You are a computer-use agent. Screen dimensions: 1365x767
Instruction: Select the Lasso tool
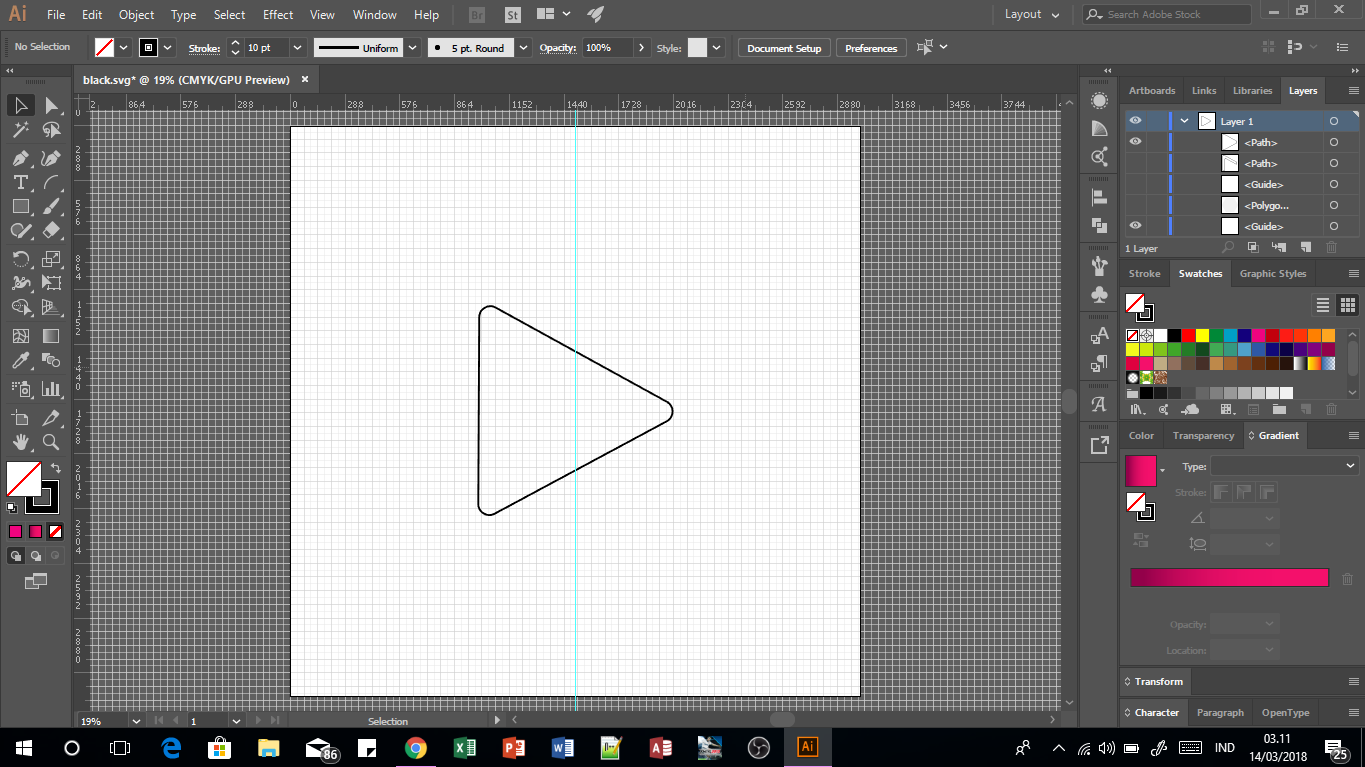(x=51, y=130)
